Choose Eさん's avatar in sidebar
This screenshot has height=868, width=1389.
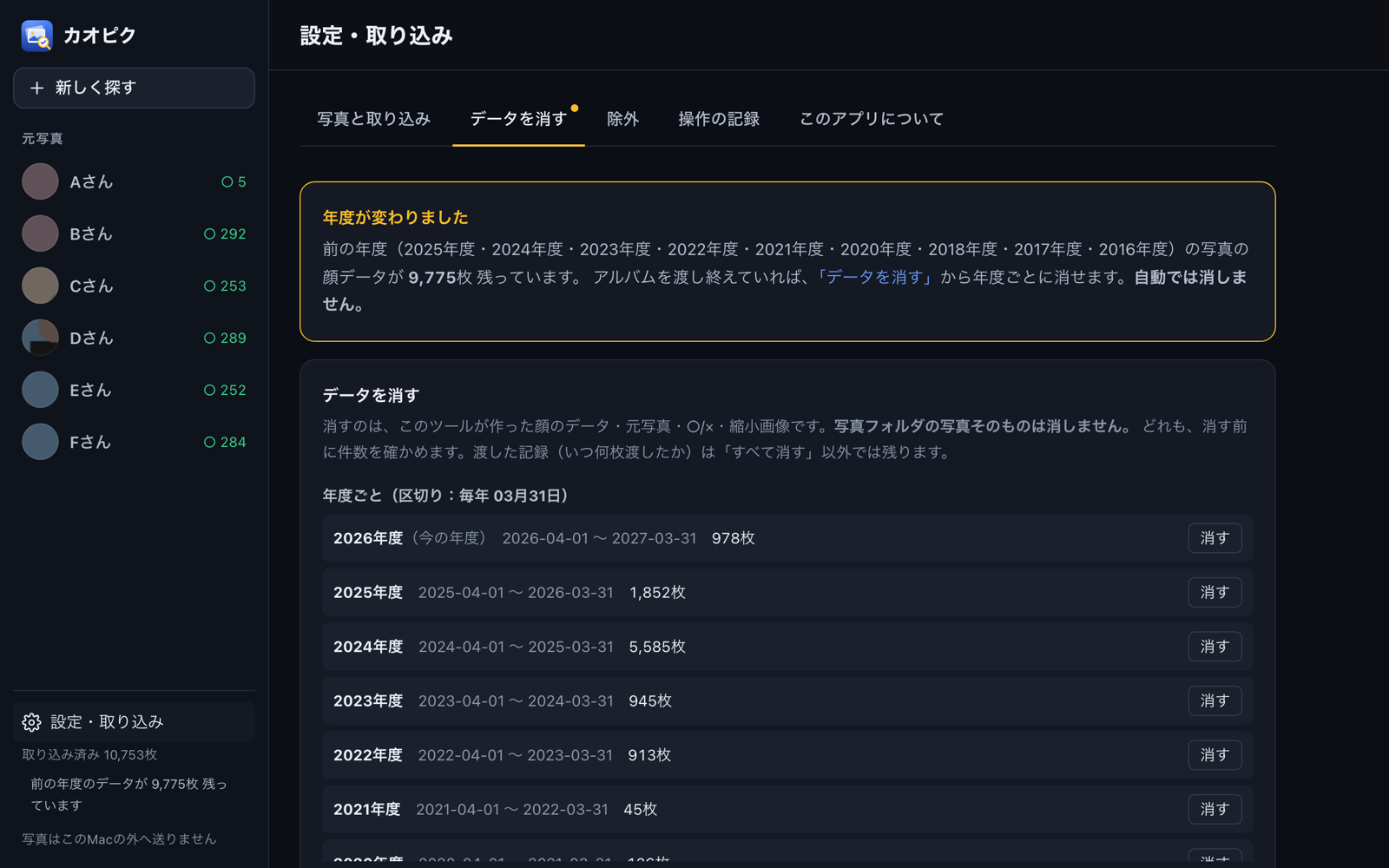(40, 390)
